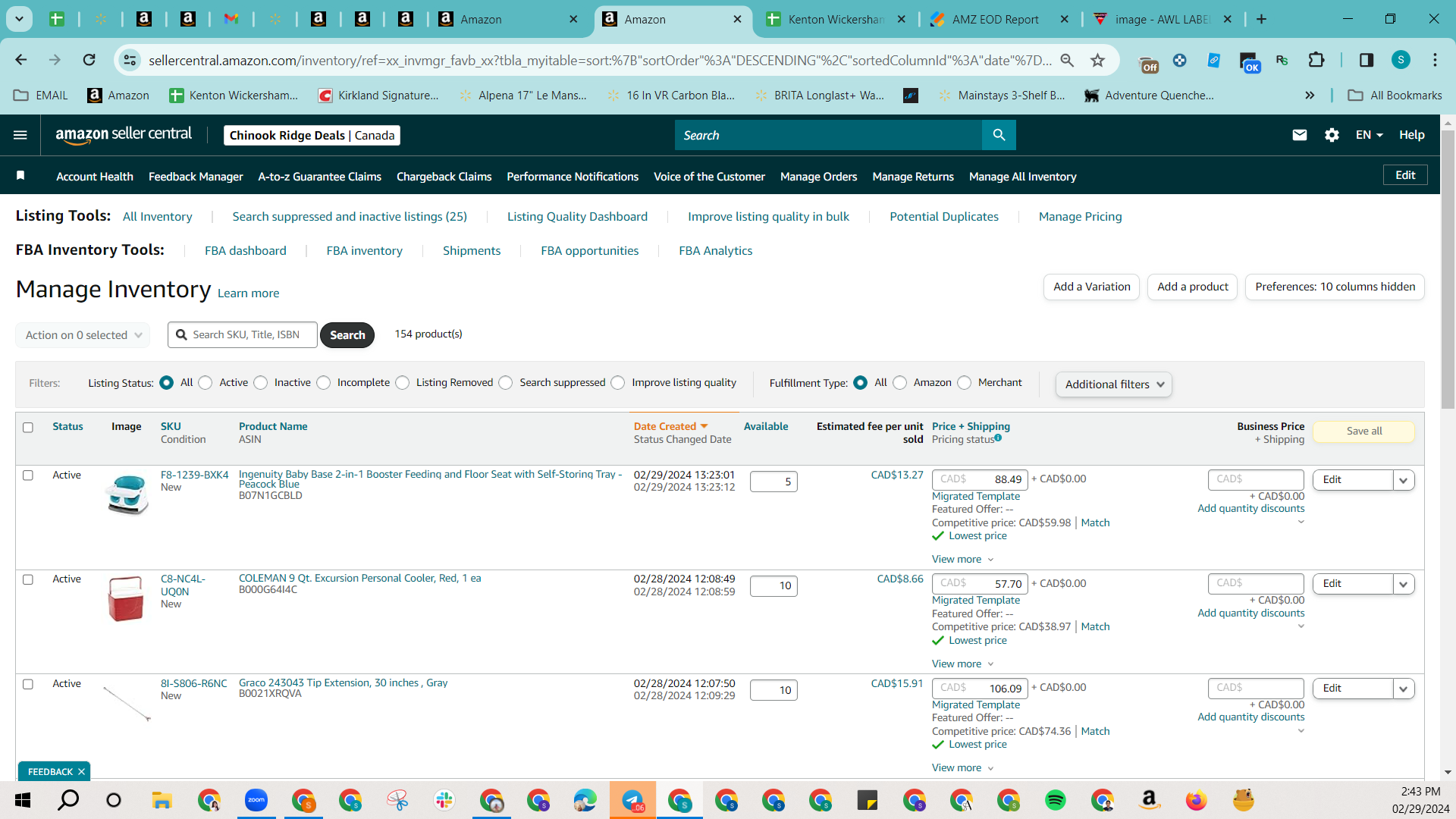Select the Inactive listing status radio
Image resolution: width=1456 pixels, height=819 pixels.
pyautogui.click(x=261, y=383)
